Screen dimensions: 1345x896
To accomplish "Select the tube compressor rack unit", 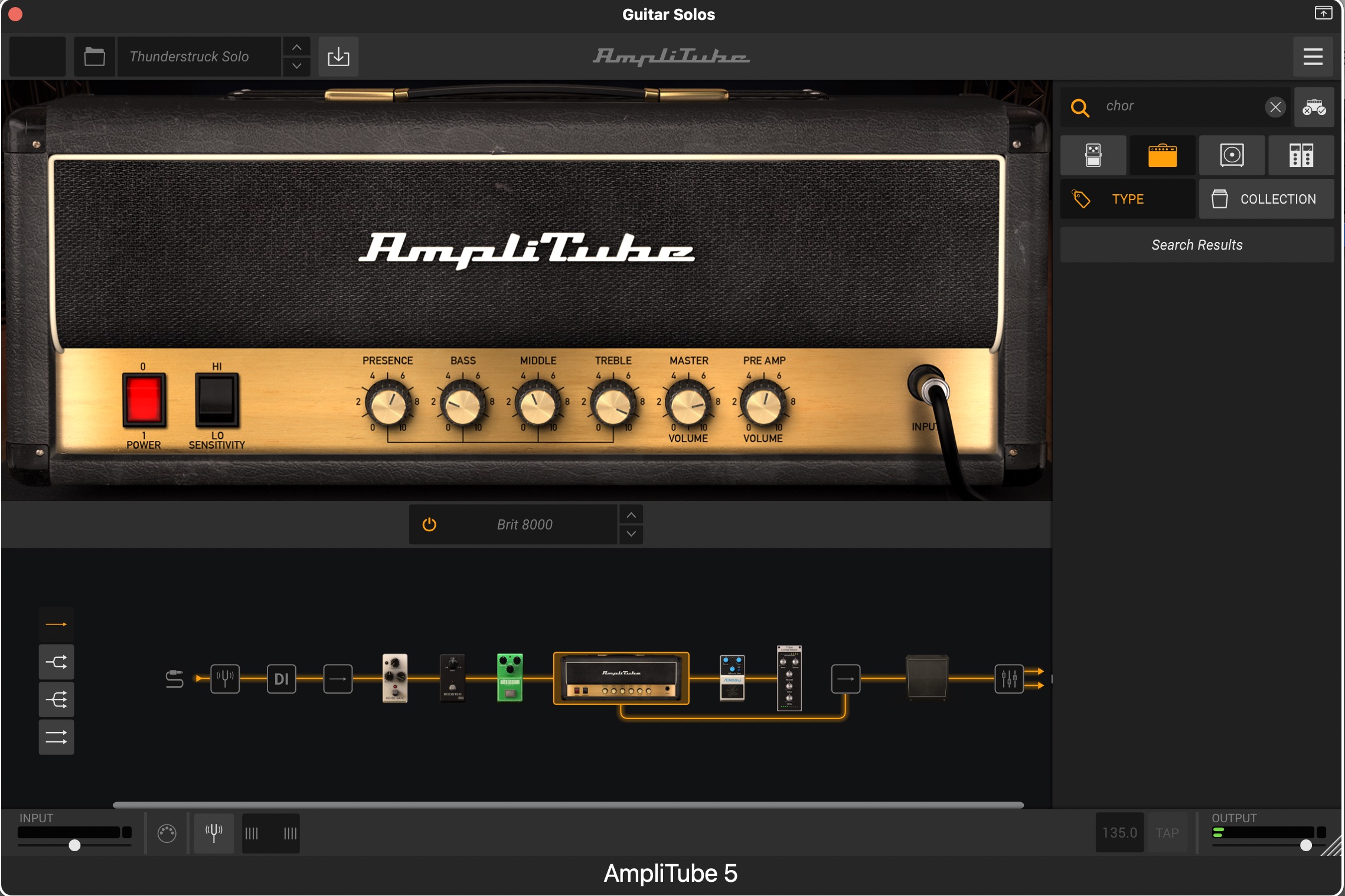I will (x=789, y=678).
